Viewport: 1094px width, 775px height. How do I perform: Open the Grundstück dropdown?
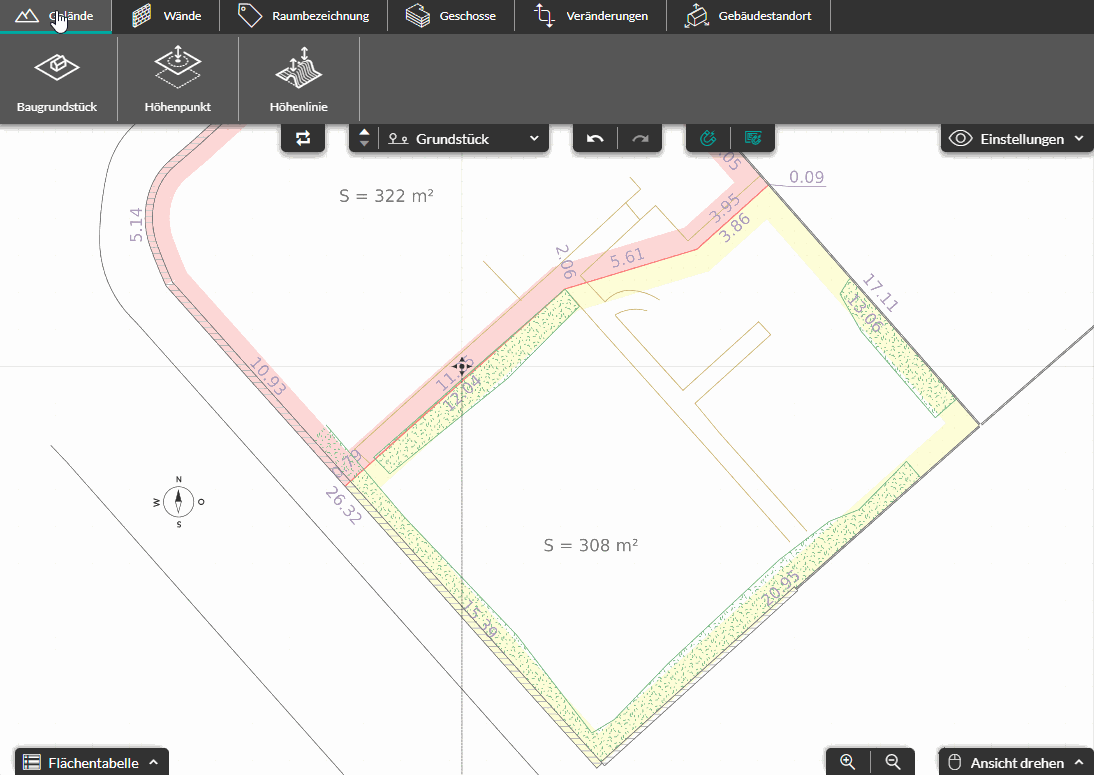465,138
